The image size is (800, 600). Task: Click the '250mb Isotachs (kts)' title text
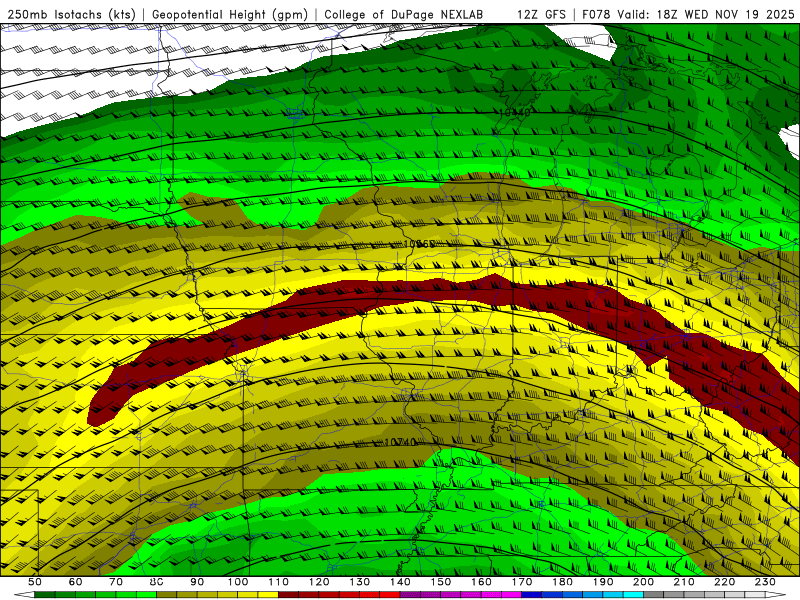click(72, 15)
